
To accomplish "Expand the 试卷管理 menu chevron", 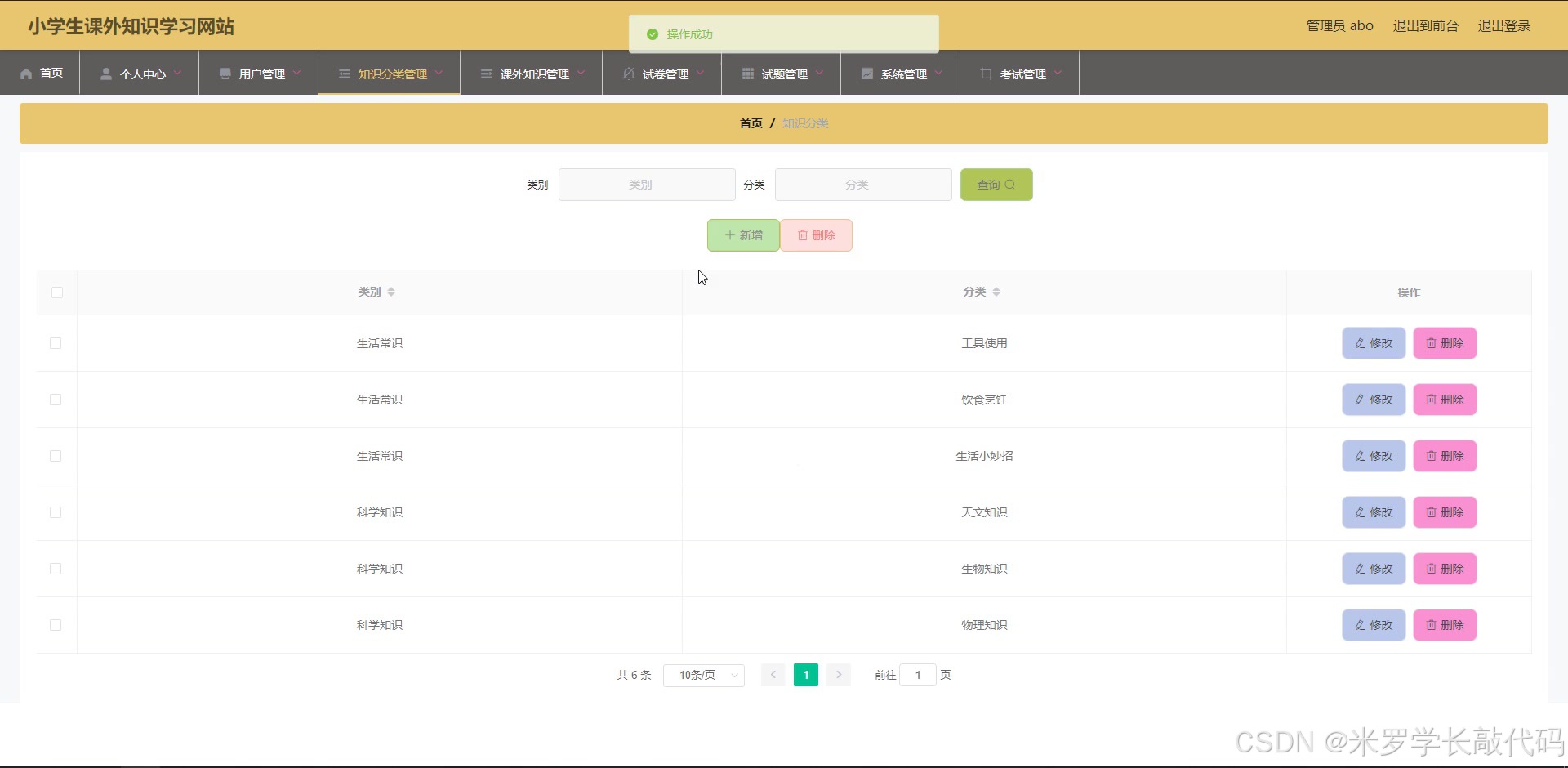I will [x=700, y=73].
